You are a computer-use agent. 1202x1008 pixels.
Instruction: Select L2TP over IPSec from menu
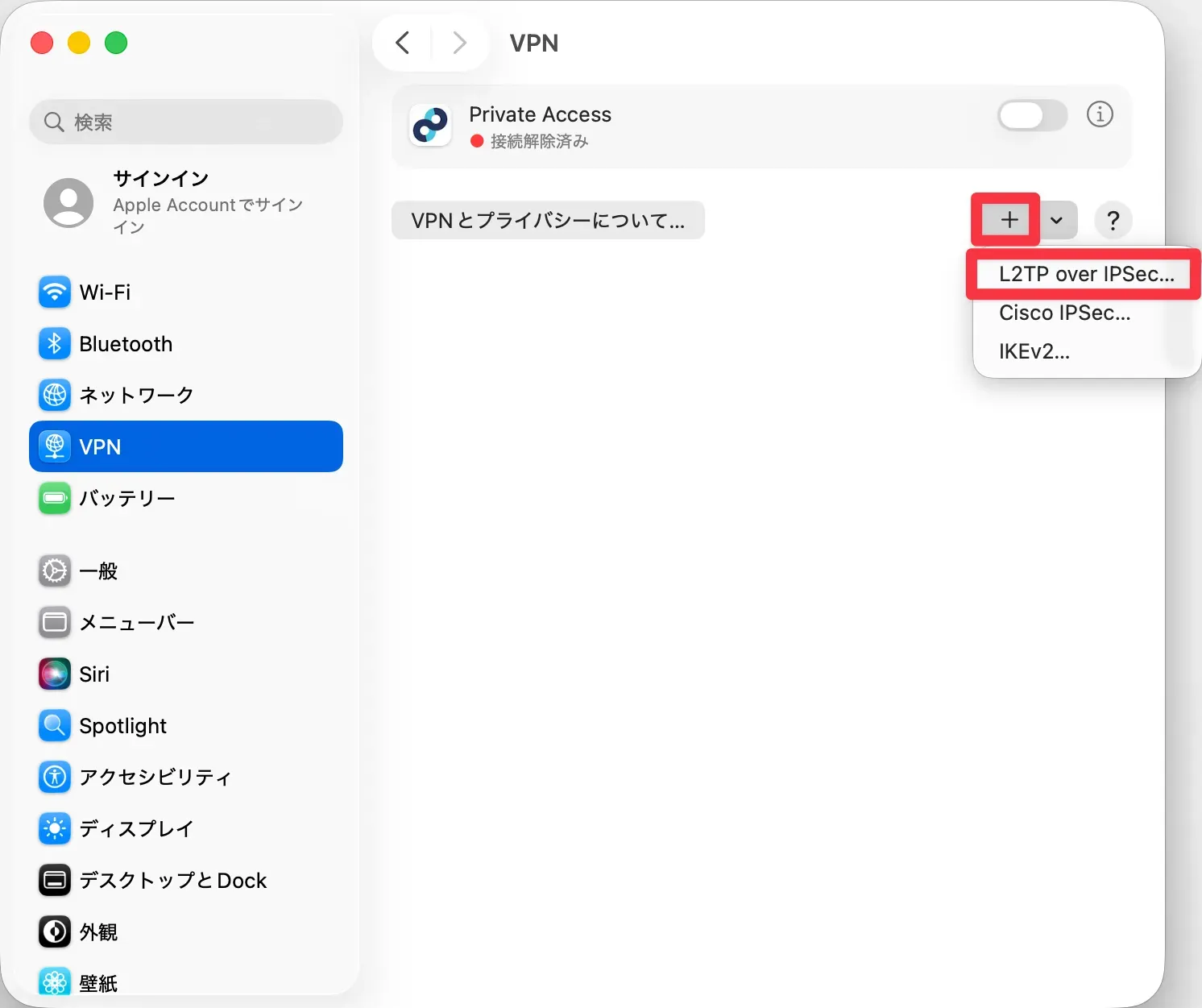(x=1086, y=274)
